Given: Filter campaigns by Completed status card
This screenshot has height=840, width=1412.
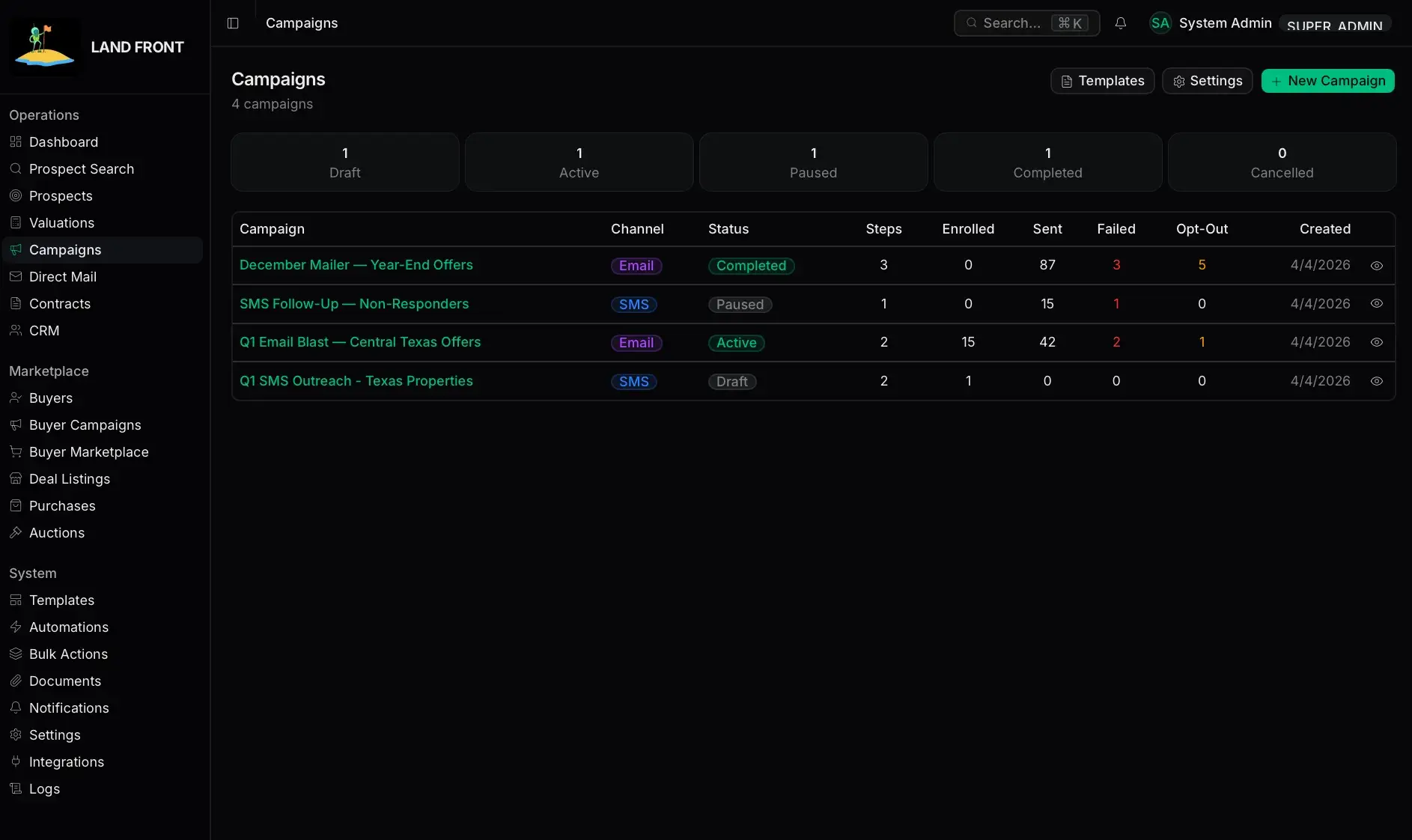Looking at the screenshot, I should coord(1047,162).
